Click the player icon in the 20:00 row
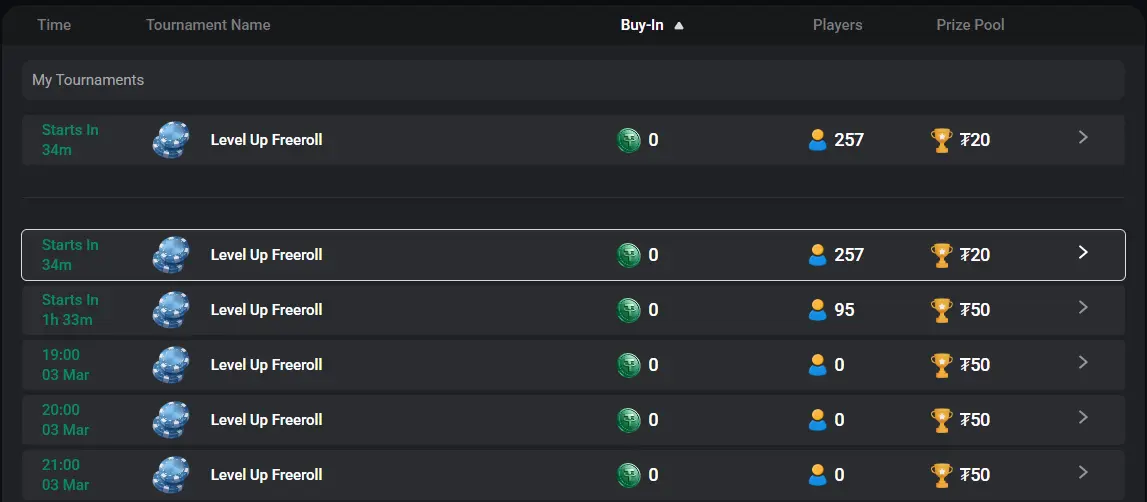 click(818, 420)
